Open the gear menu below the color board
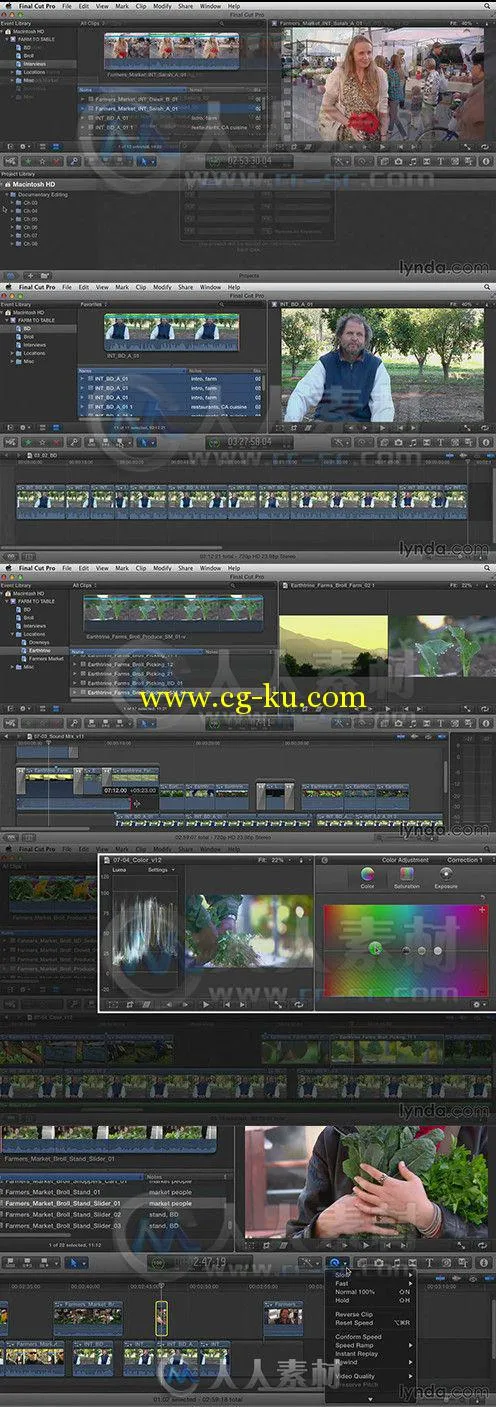This screenshot has width=496, height=1407. pyautogui.click(x=479, y=1003)
